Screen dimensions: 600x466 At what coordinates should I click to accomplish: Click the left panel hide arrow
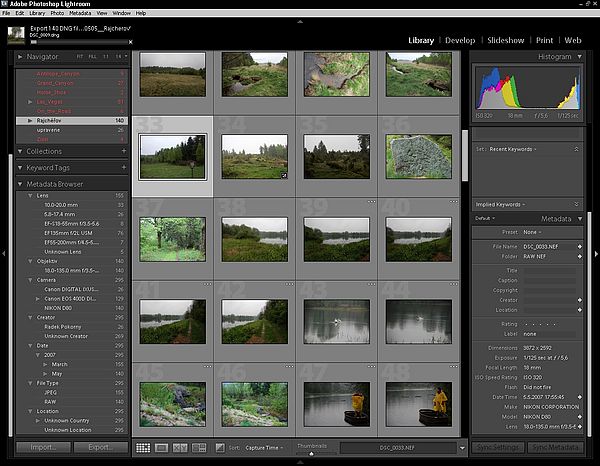pos(4,254)
